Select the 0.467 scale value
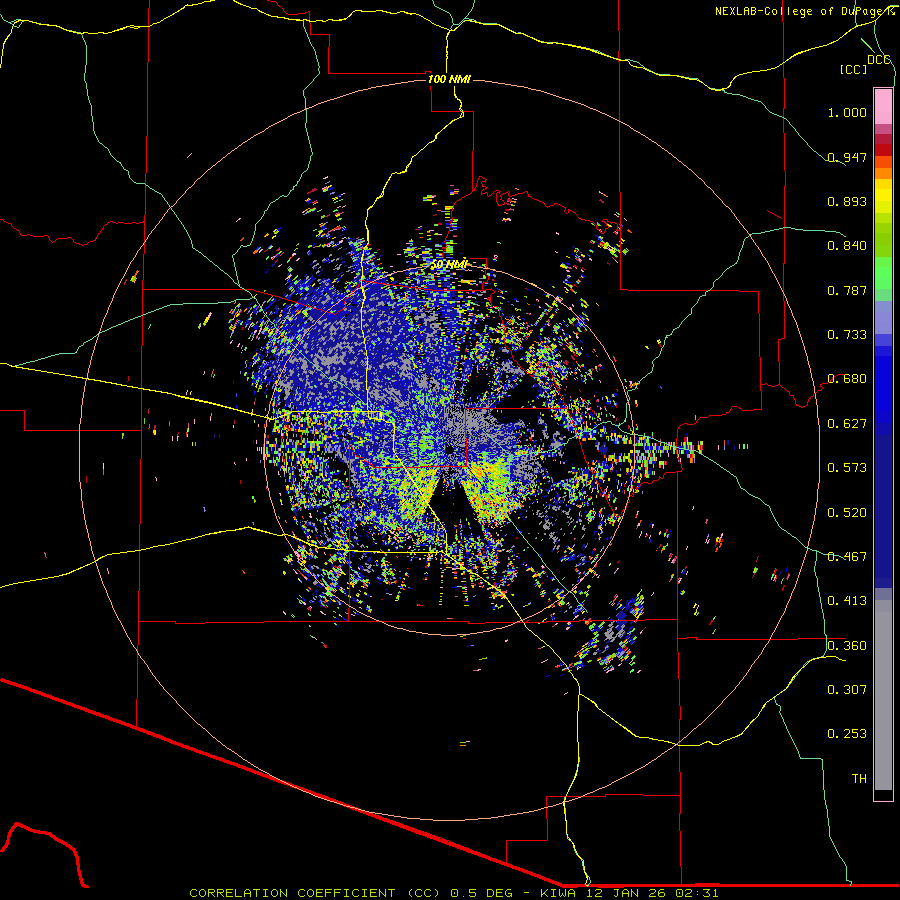This screenshot has width=900, height=900. 847,557
